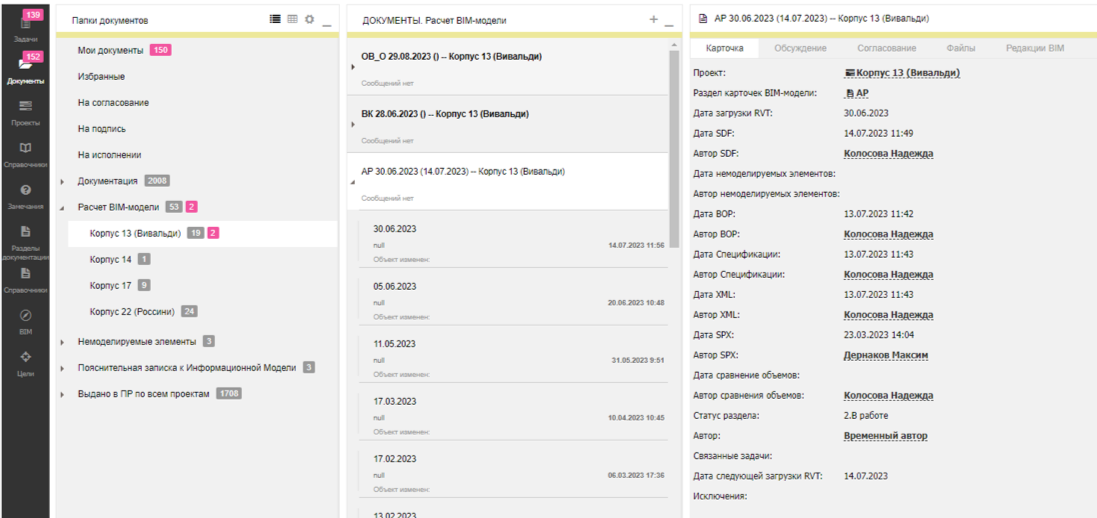The width and height of the screenshot is (1097, 518).
Task: Open project link Корпус 13 (Вивальди)
Action: click(x=908, y=73)
